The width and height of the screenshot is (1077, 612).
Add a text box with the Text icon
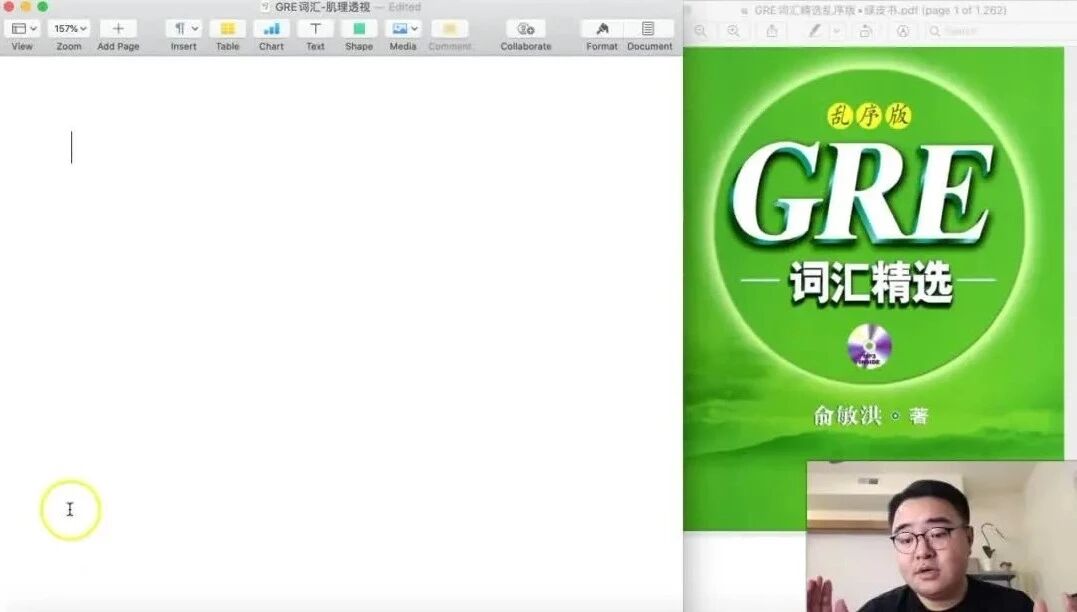coord(315,29)
